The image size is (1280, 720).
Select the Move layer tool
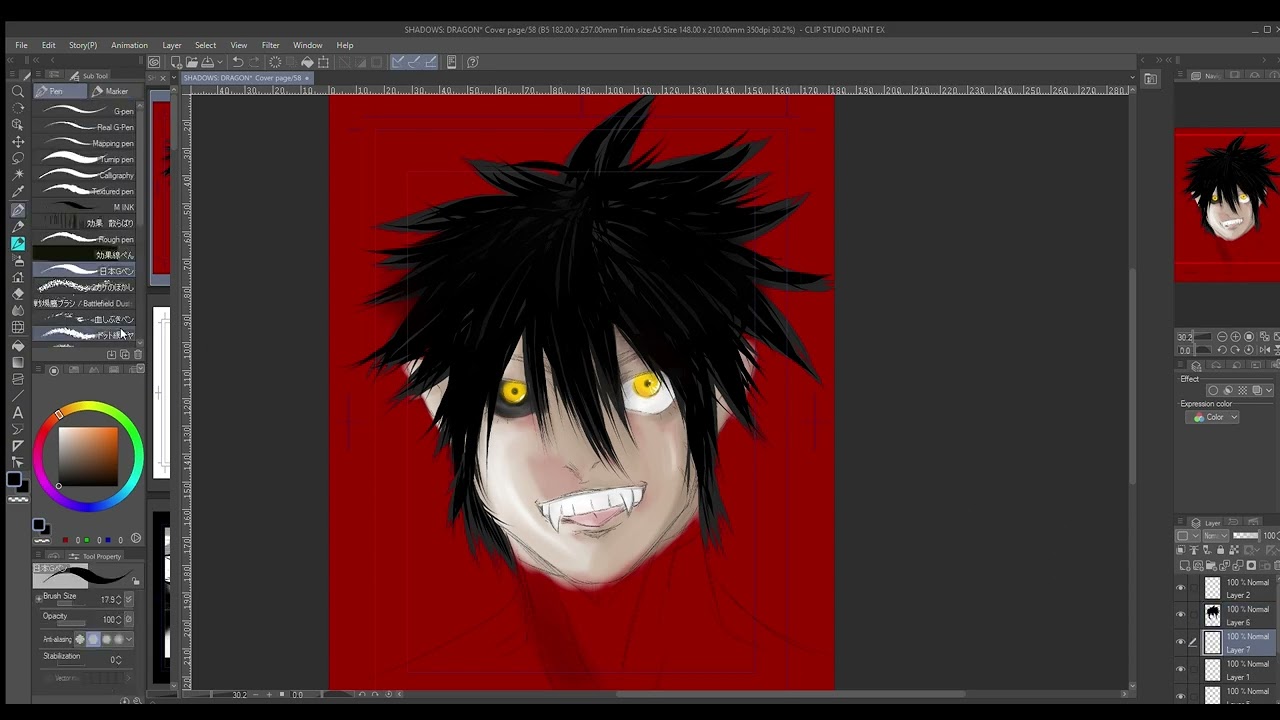[17, 141]
